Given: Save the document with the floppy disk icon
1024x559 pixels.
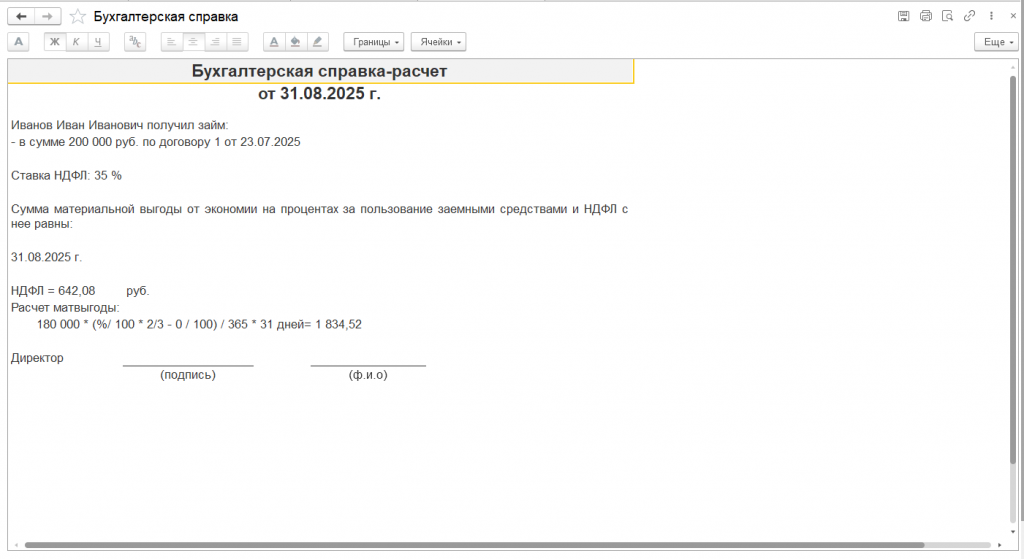Looking at the screenshot, I should [x=904, y=16].
